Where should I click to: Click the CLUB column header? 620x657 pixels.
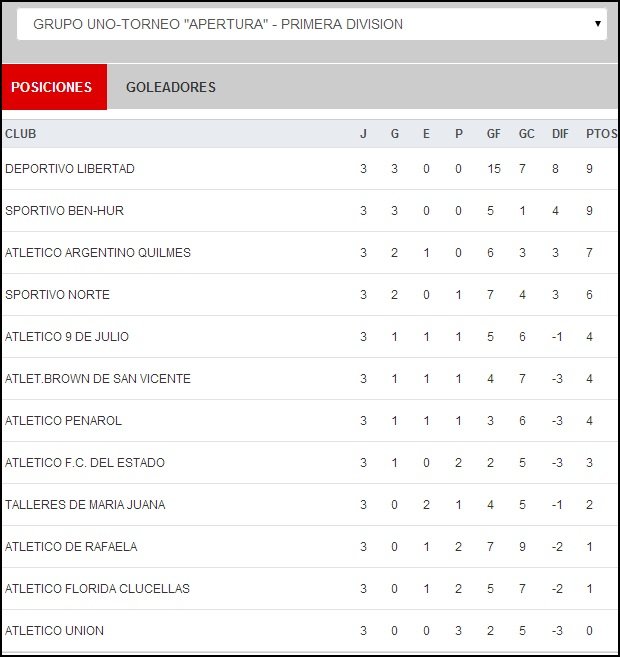coord(21,134)
